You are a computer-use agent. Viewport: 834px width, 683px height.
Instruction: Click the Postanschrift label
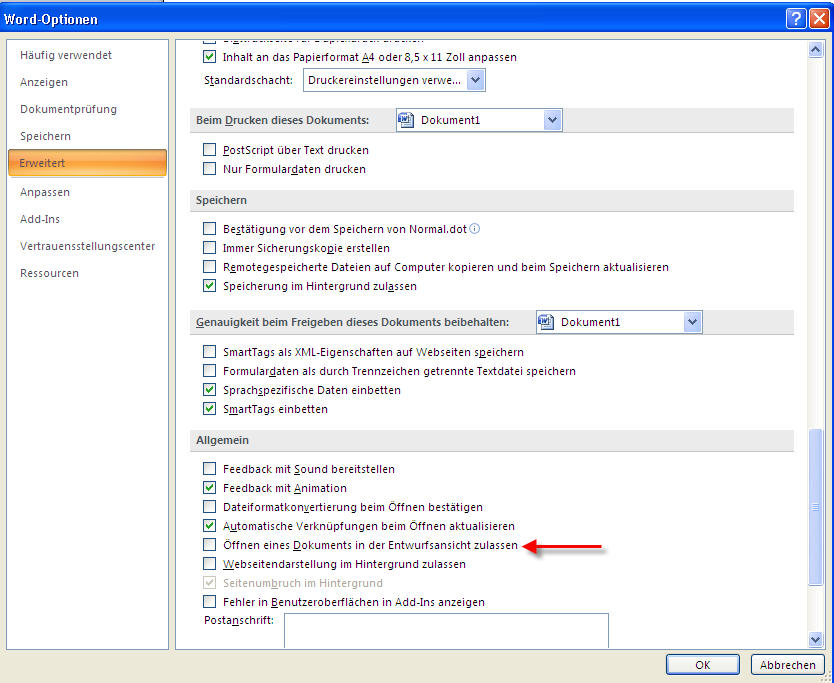point(239,620)
